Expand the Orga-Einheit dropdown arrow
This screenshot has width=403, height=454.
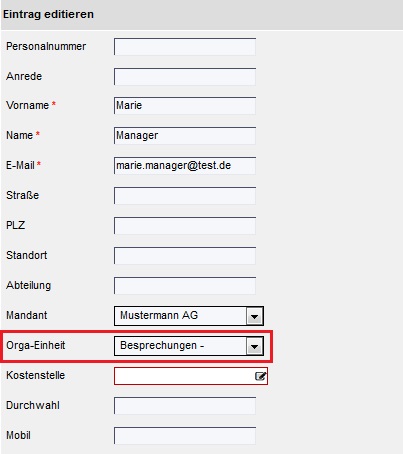[255, 346]
